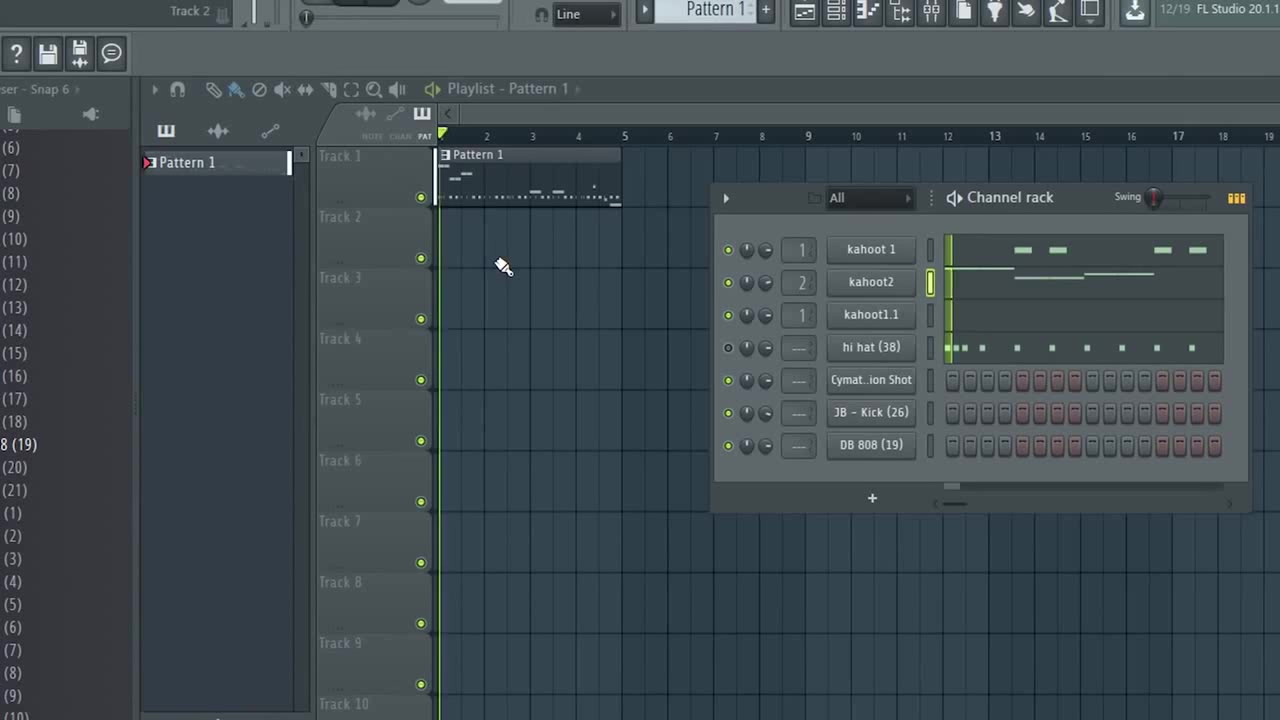Select the Delete tool in Playlist
1280x720 pixels.
coord(259,89)
